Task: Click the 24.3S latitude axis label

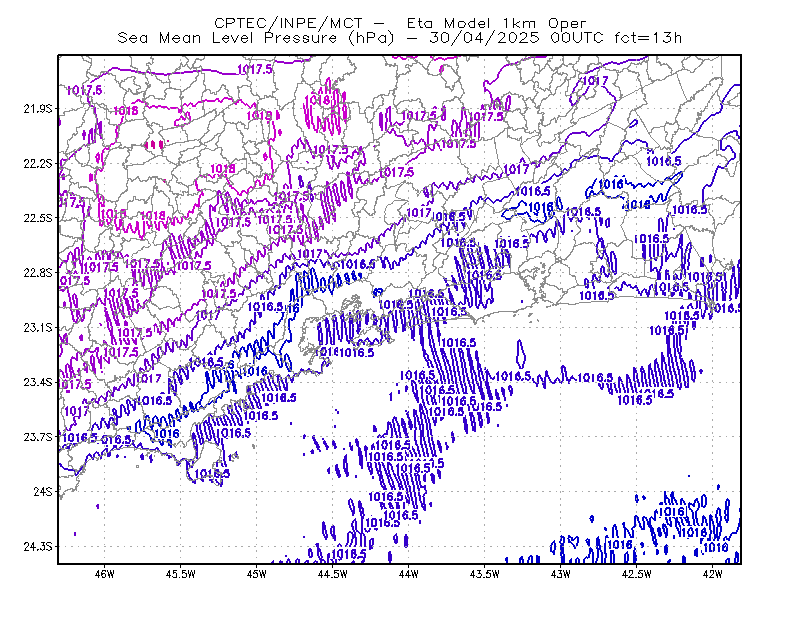Action: [37, 547]
